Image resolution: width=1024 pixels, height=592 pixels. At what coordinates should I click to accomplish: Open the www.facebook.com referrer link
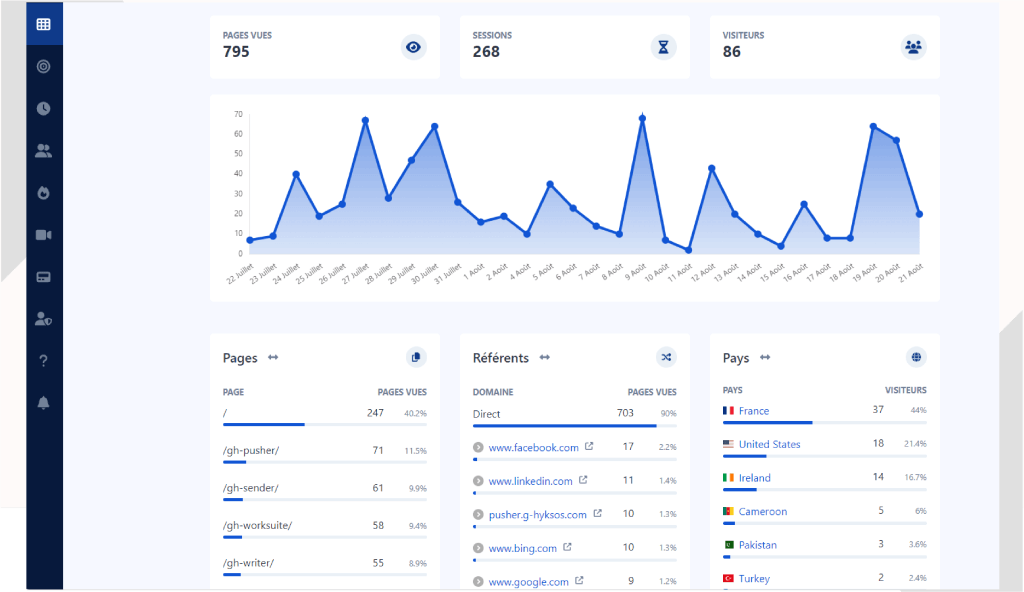(534, 448)
